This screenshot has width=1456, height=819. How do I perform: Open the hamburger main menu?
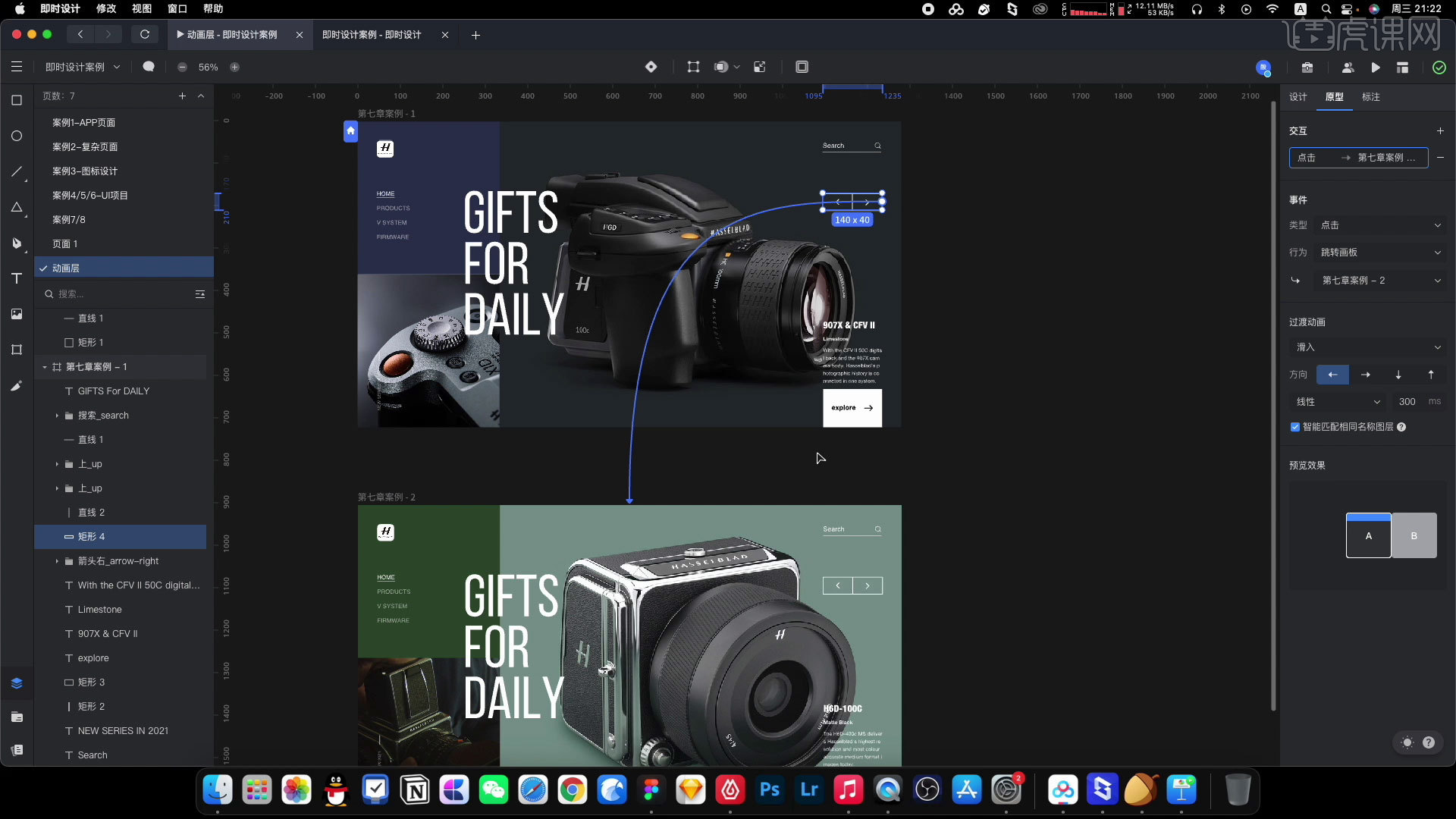pos(17,67)
